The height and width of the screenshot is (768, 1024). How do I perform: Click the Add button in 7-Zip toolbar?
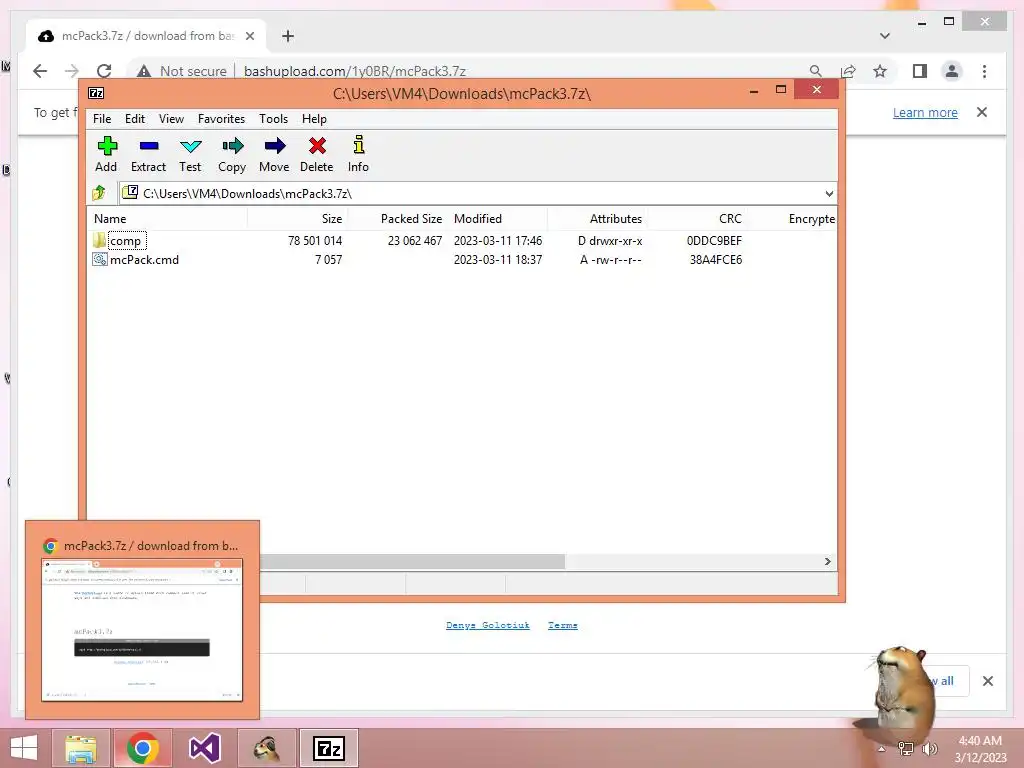tap(106, 154)
